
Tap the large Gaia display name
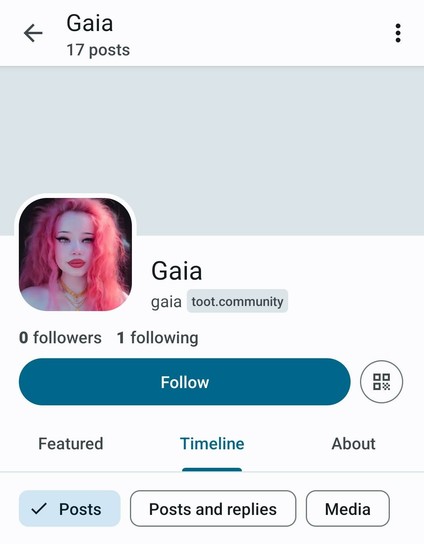[177, 271]
